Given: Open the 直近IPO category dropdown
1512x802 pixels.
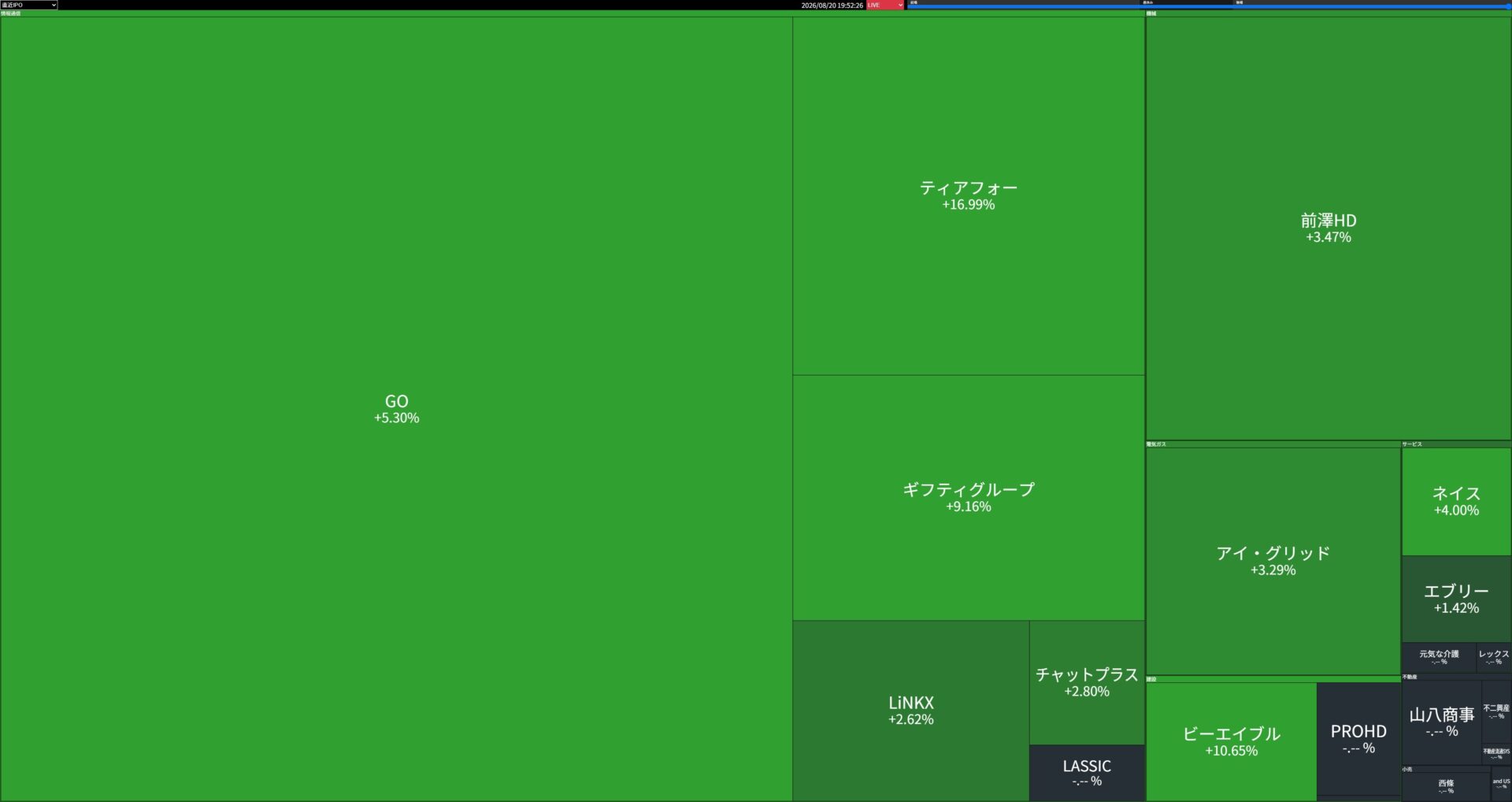Looking at the screenshot, I should (x=29, y=5).
